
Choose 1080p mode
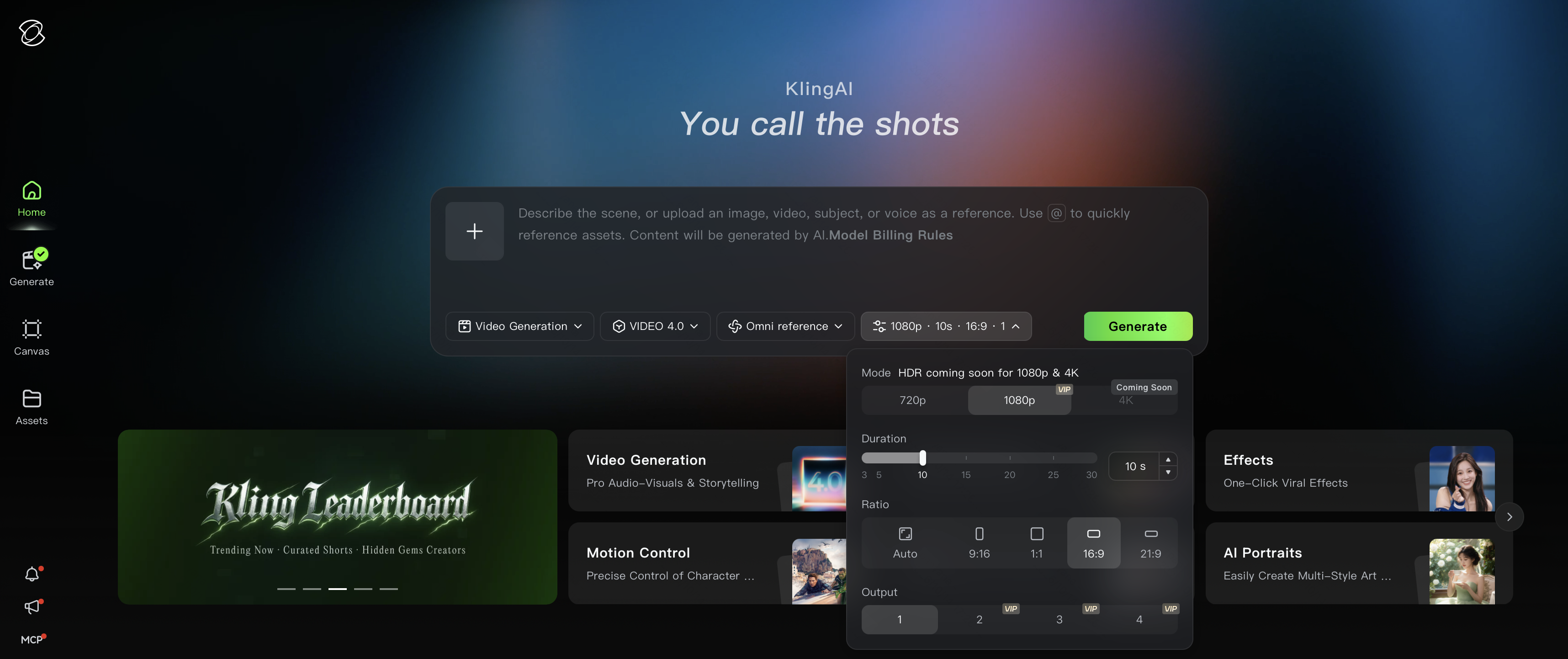pos(1019,400)
